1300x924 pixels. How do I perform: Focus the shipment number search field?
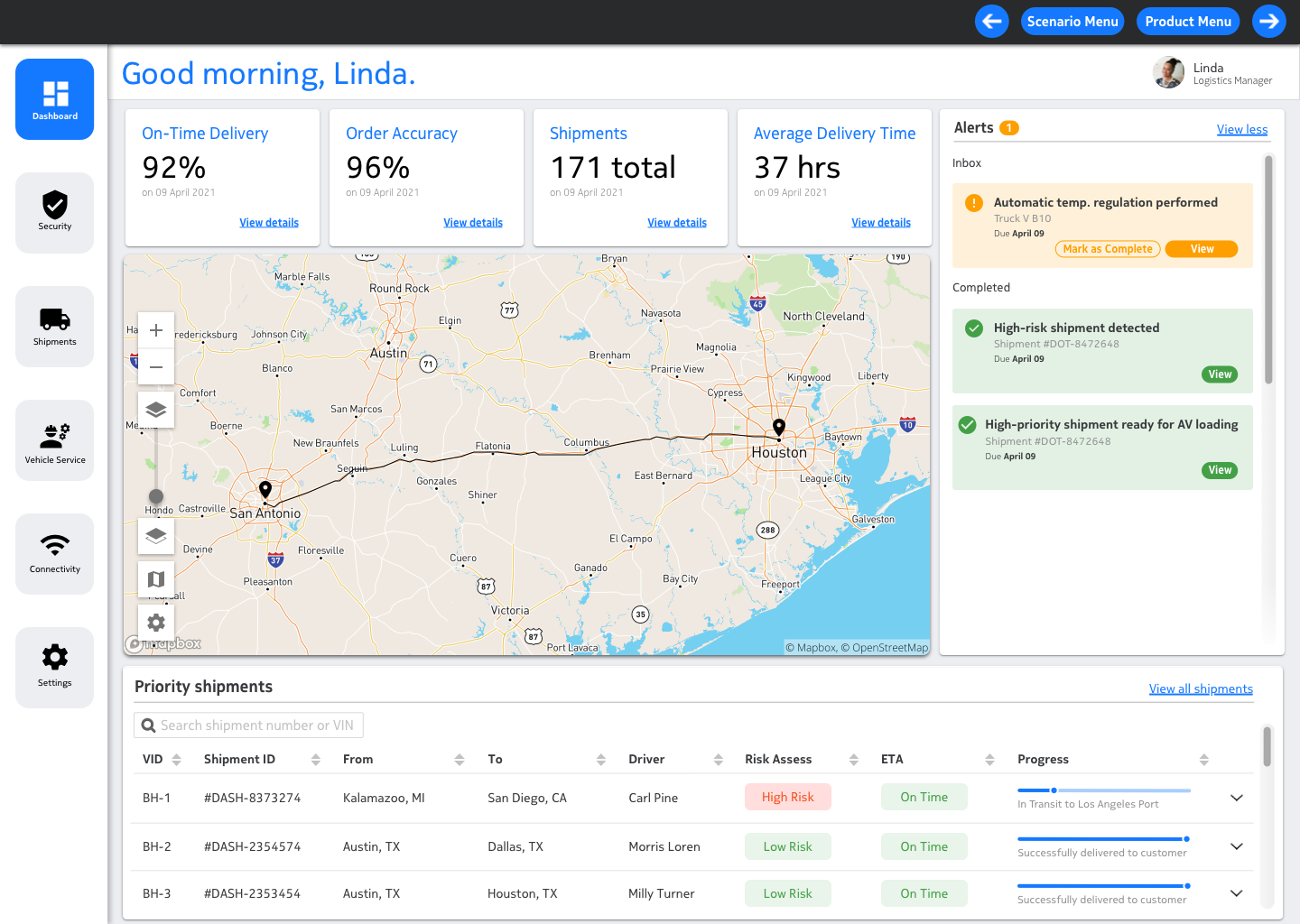249,725
